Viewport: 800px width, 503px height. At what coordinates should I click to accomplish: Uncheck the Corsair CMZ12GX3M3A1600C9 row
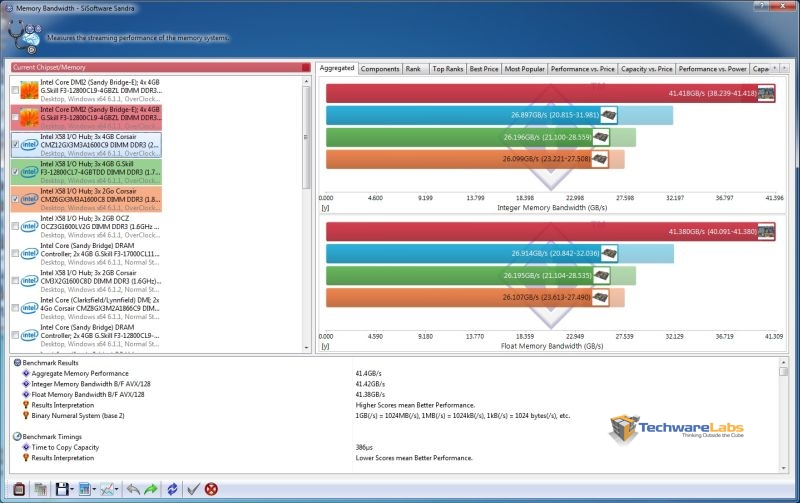[x=15, y=144]
